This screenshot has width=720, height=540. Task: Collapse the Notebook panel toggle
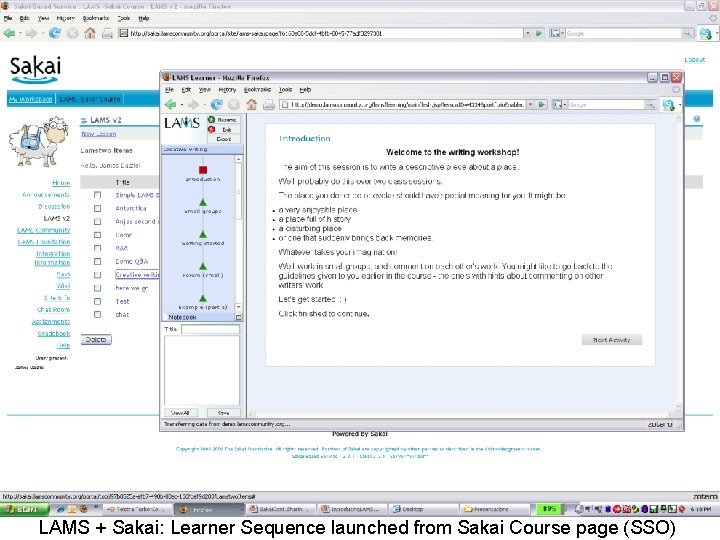tap(238, 317)
